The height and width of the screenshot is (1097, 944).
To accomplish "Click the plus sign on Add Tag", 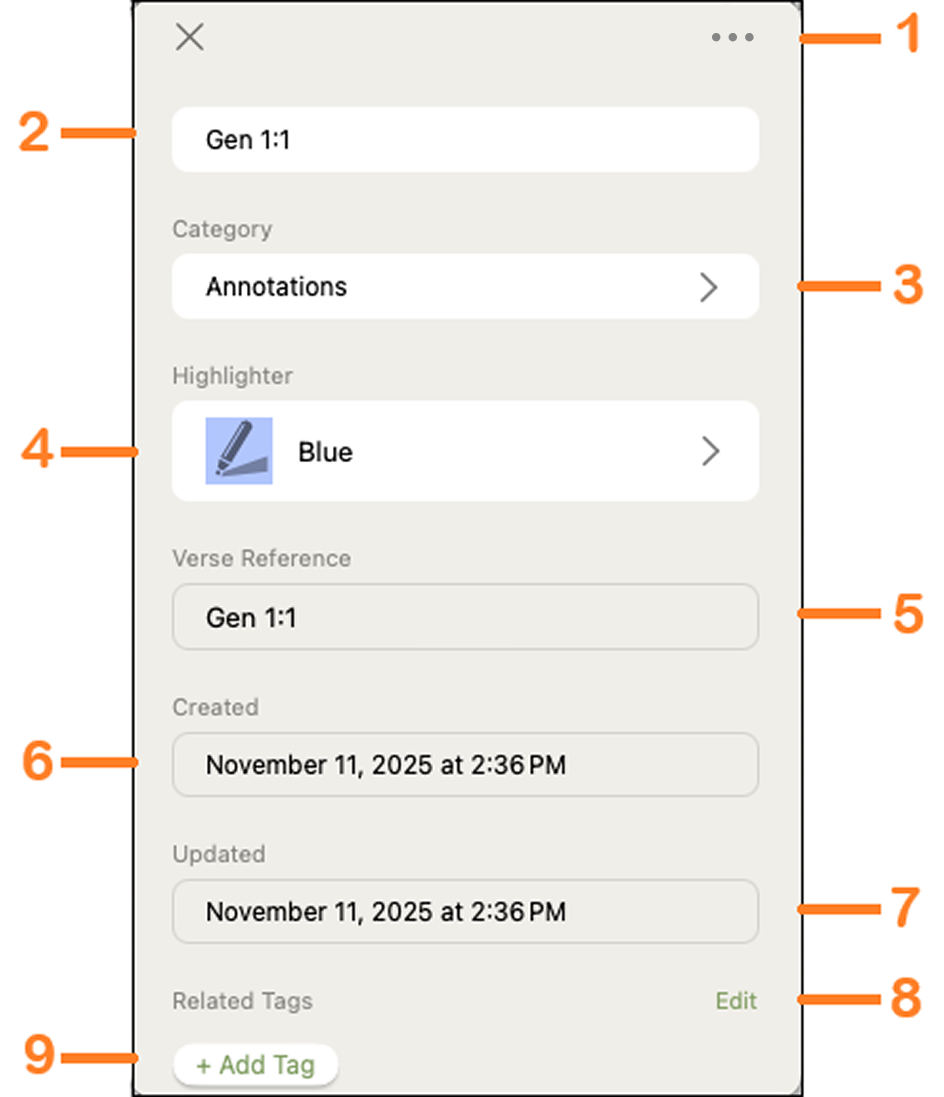I will coord(204,1066).
